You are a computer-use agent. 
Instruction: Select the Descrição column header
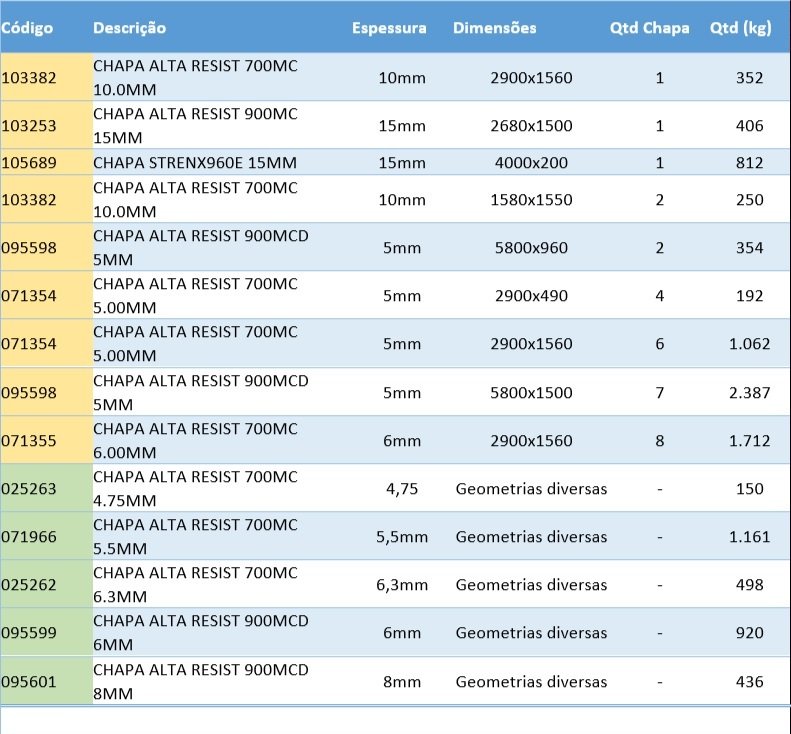[x=130, y=28]
